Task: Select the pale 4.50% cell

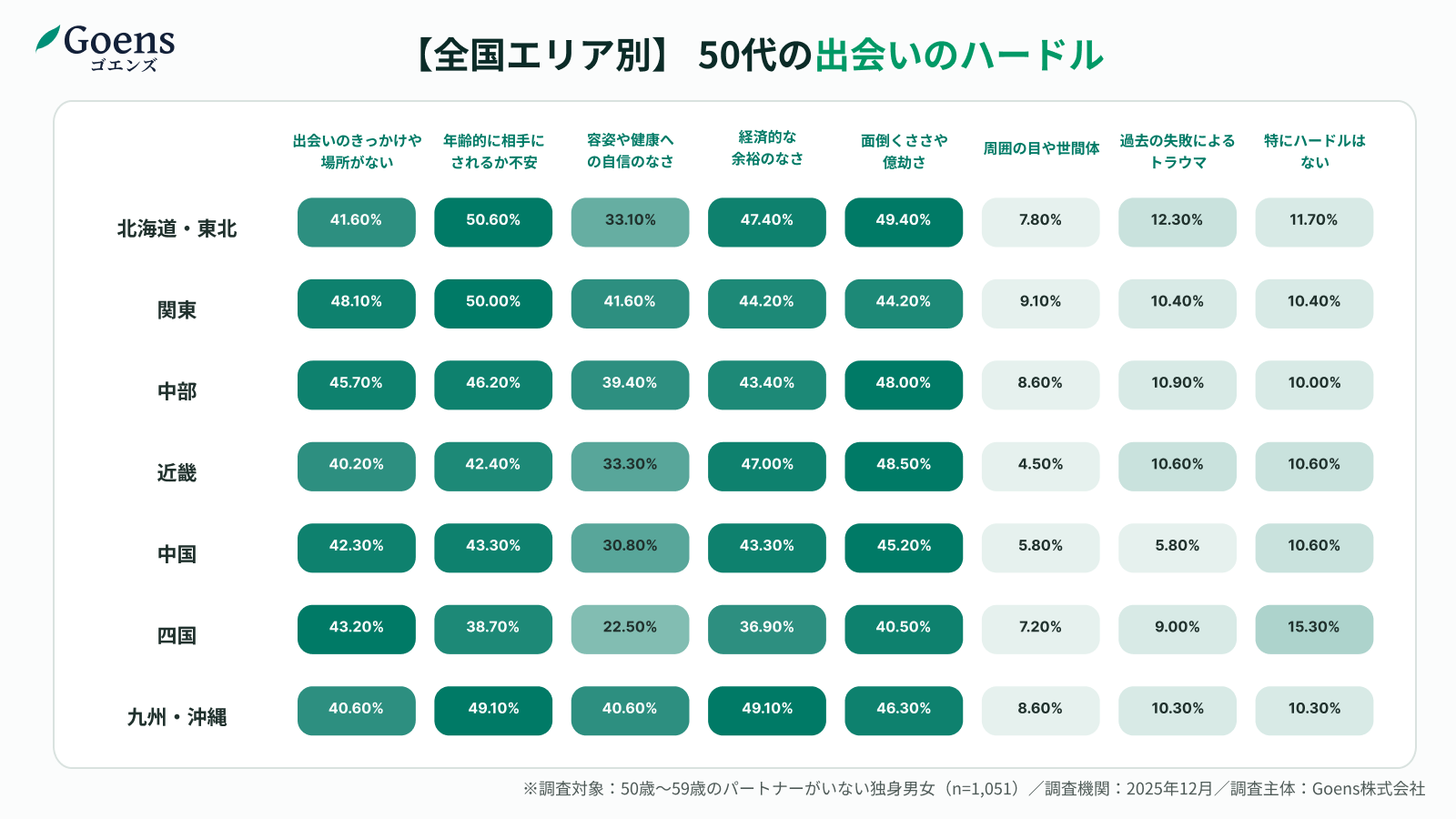Action: point(1040,466)
